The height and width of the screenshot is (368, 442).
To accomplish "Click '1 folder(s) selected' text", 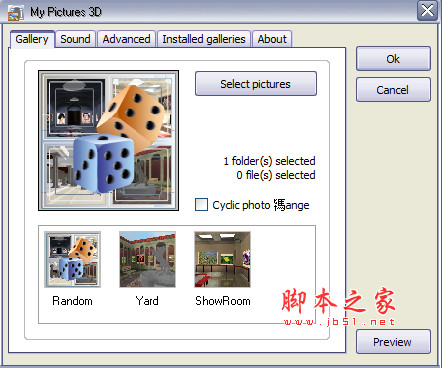I will pos(269,161).
